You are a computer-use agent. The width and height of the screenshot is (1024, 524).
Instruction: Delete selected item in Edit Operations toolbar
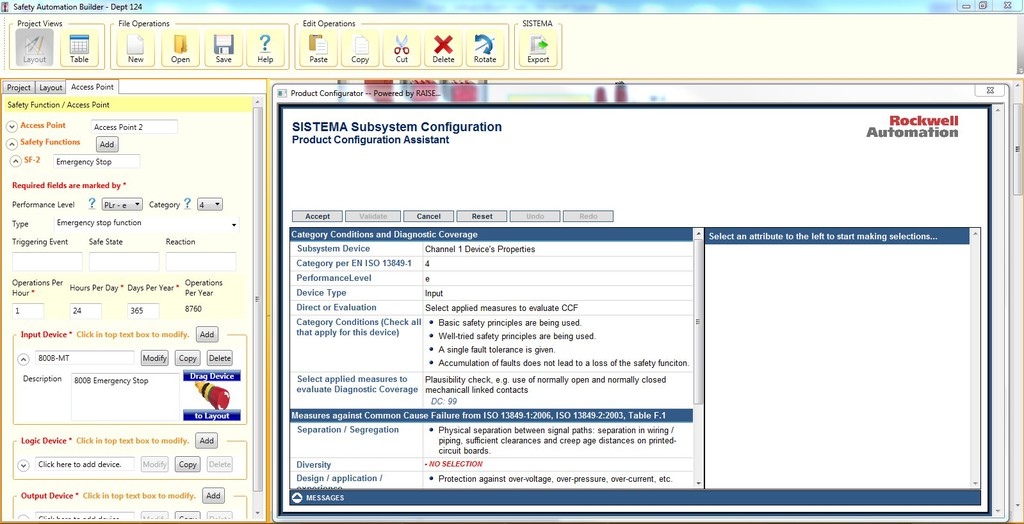click(443, 48)
